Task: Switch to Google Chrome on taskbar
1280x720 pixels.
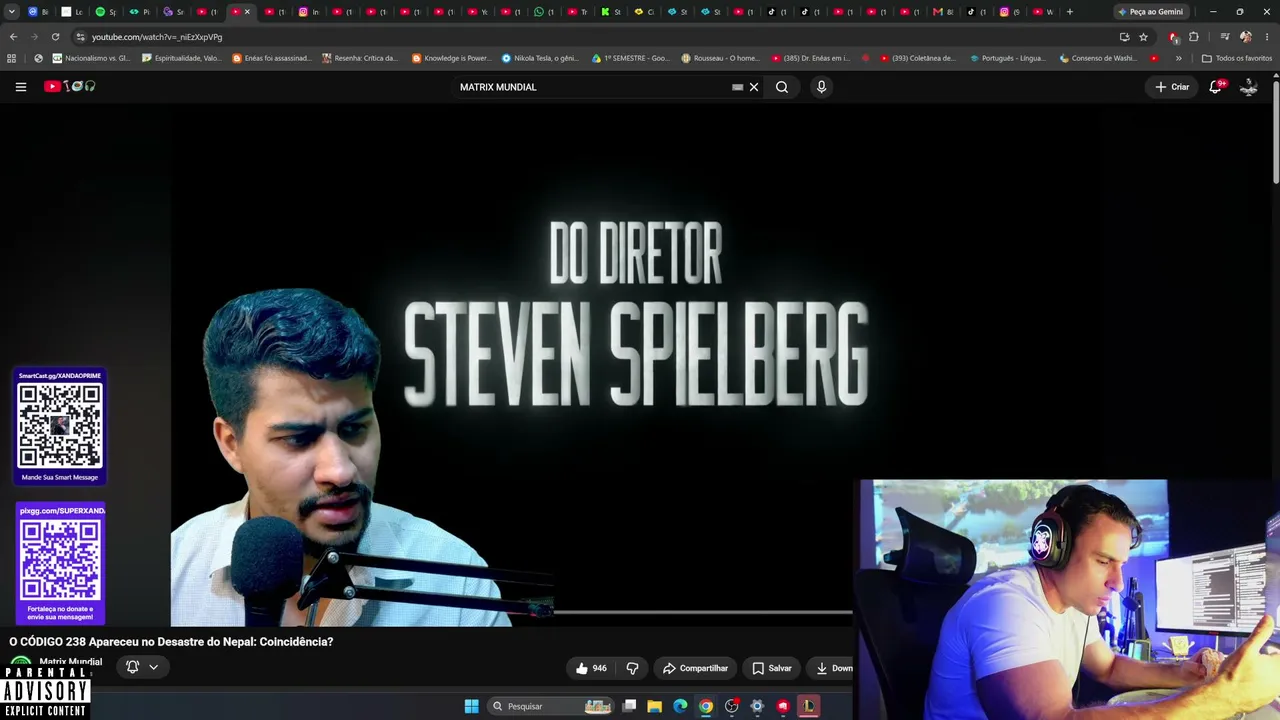Action: click(x=706, y=706)
